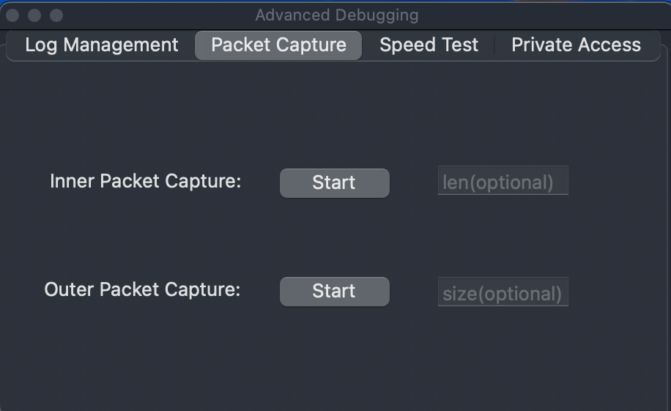Open the Speed Test tab
Image resolution: width=671 pixels, height=411 pixels.
coord(429,45)
